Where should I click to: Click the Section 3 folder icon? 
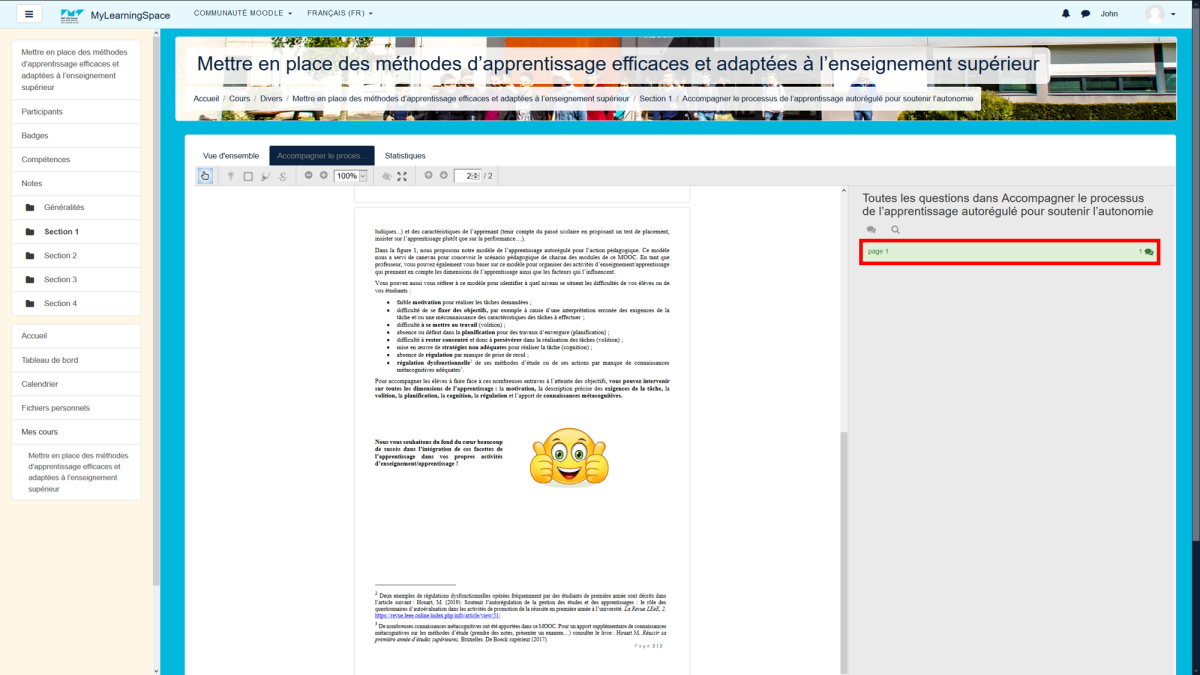click(x=30, y=280)
